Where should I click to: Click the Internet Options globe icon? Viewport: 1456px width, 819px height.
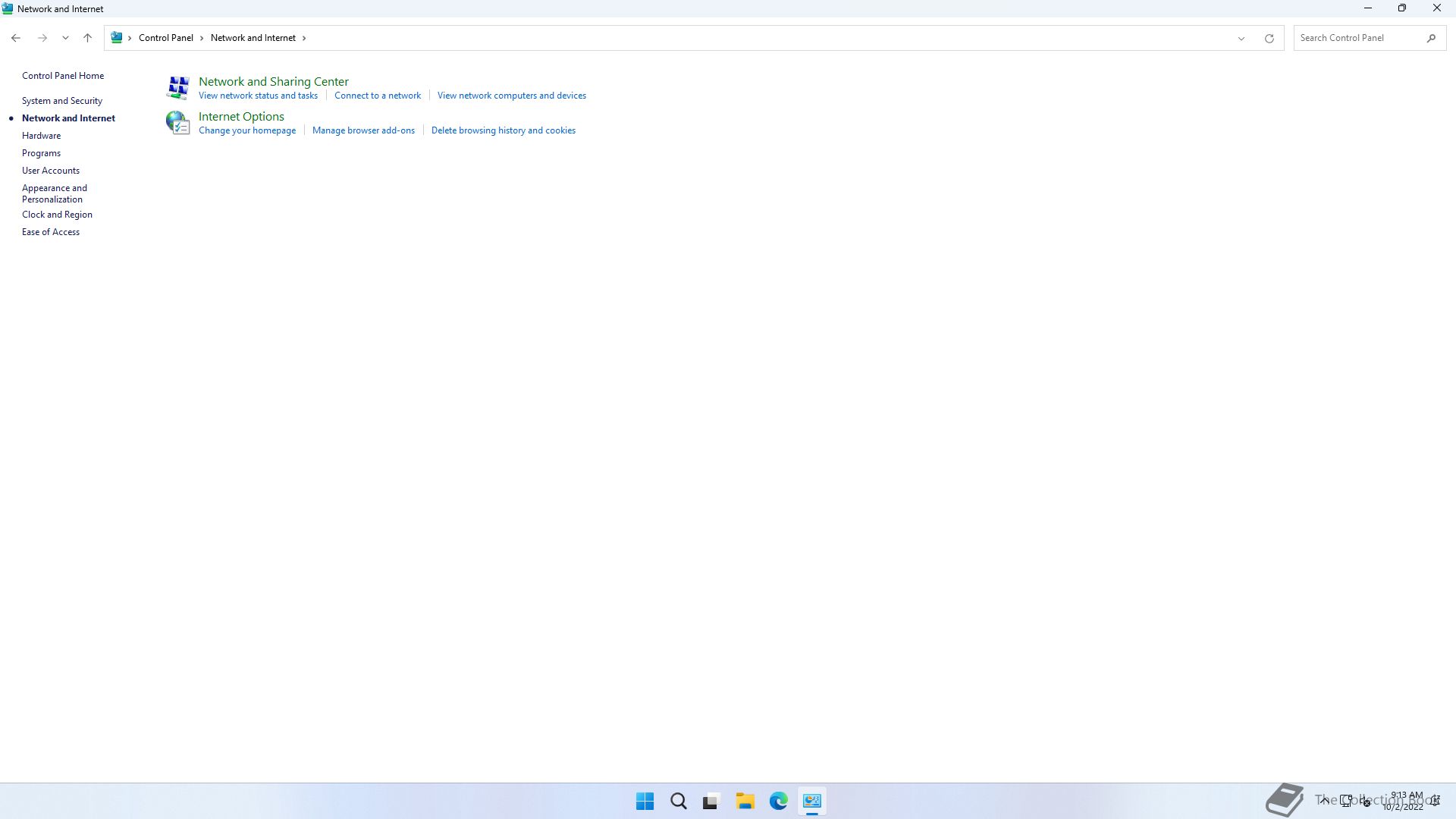click(177, 122)
